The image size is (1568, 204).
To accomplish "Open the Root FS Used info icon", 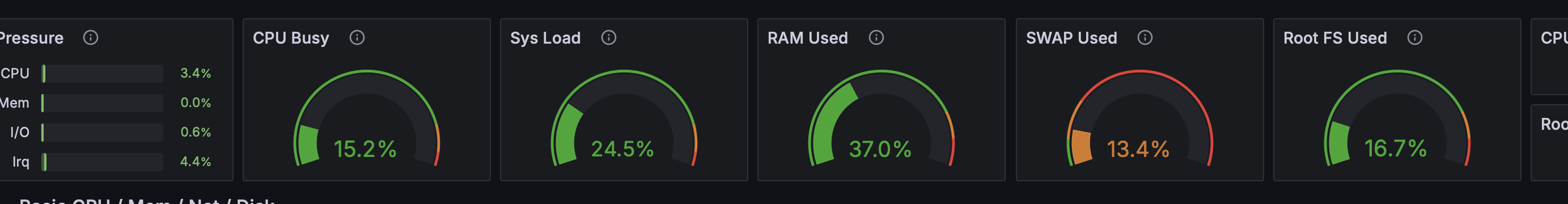I will (x=1415, y=38).
